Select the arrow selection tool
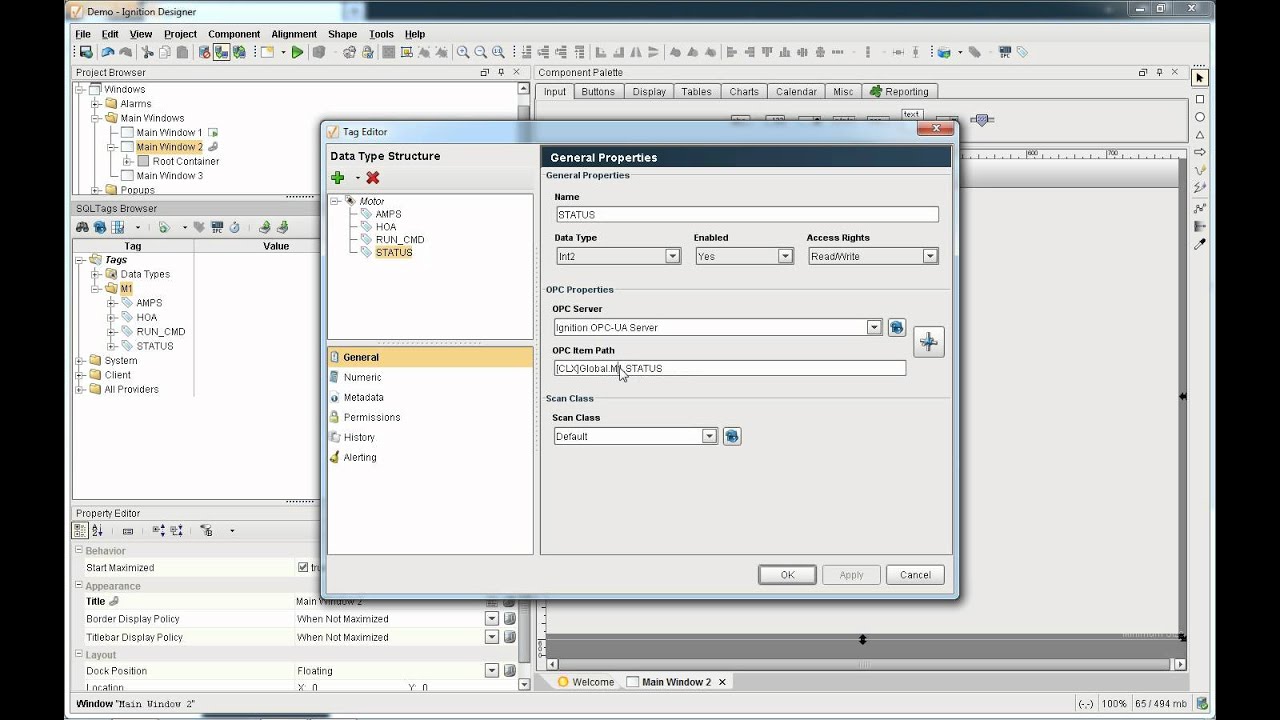 point(1200,78)
